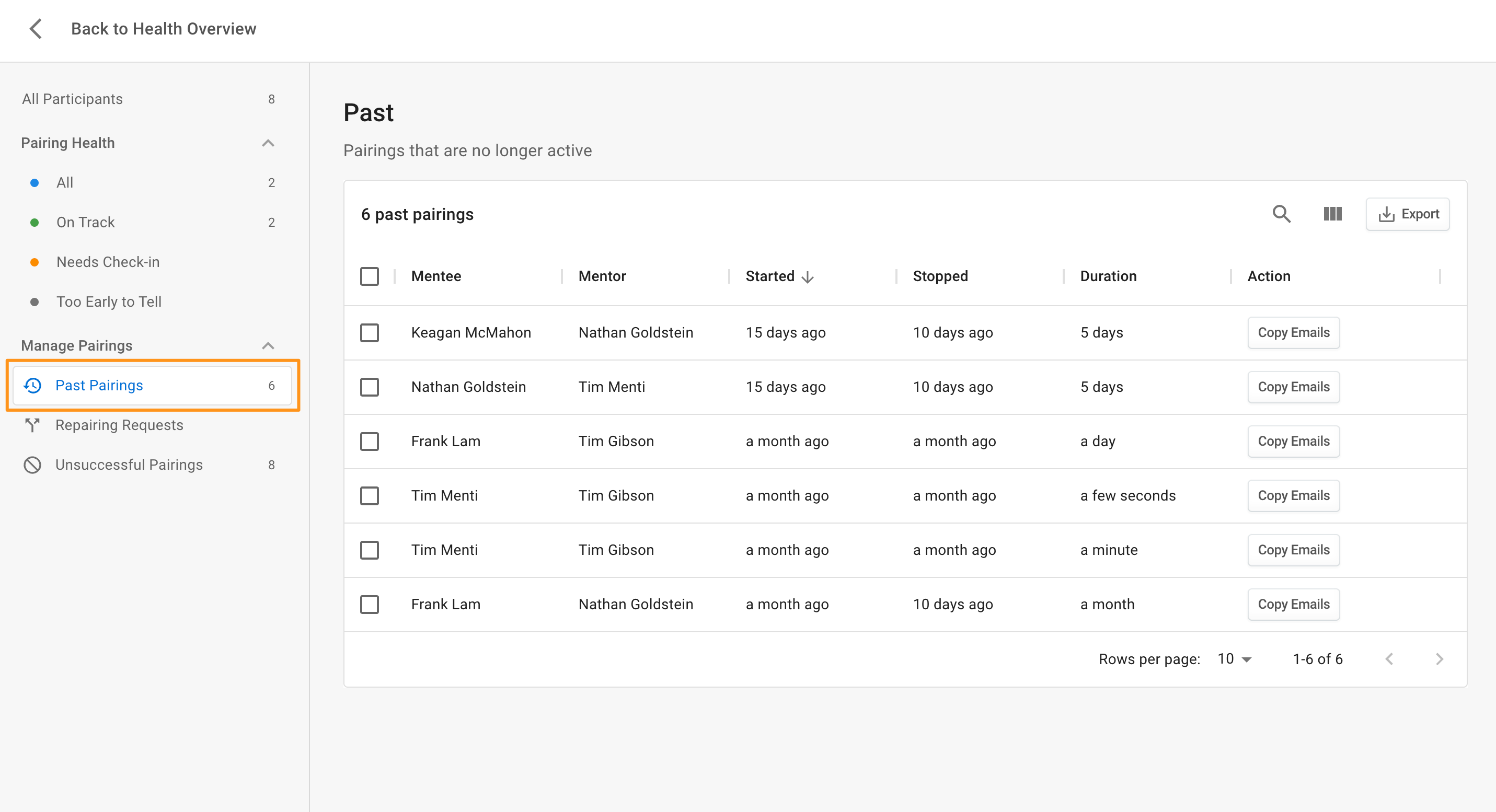Click the '1-6 of 6' pagination text

pyautogui.click(x=1317, y=659)
